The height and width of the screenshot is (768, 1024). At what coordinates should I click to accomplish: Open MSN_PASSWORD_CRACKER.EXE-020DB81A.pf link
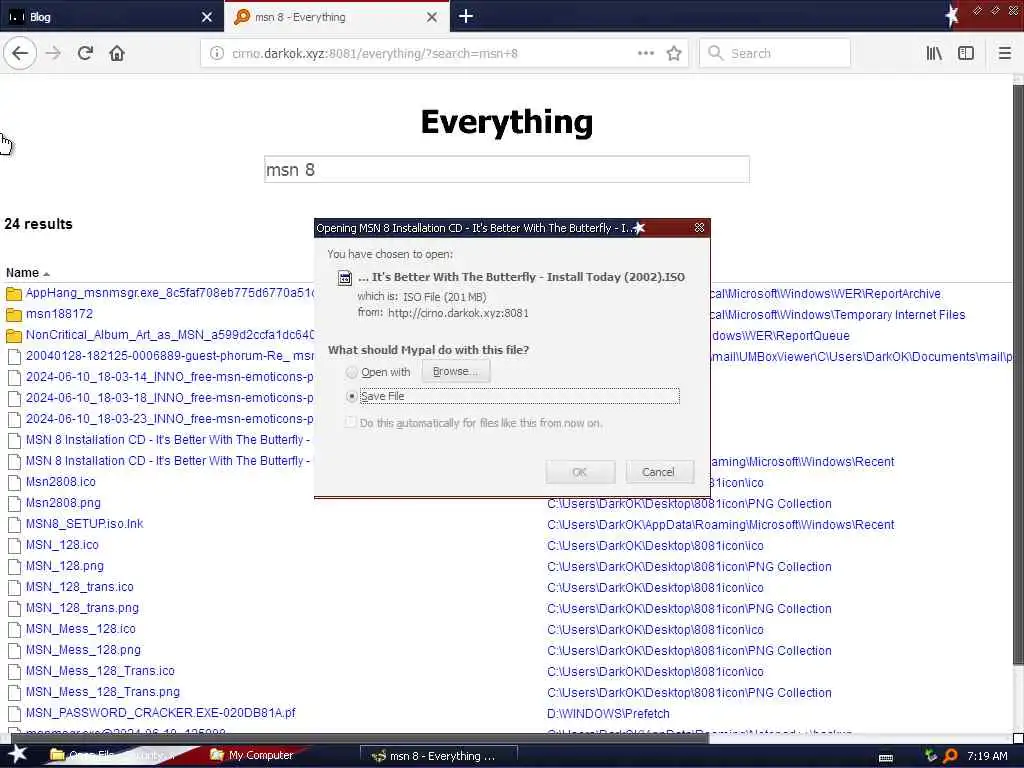(x=161, y=712)
